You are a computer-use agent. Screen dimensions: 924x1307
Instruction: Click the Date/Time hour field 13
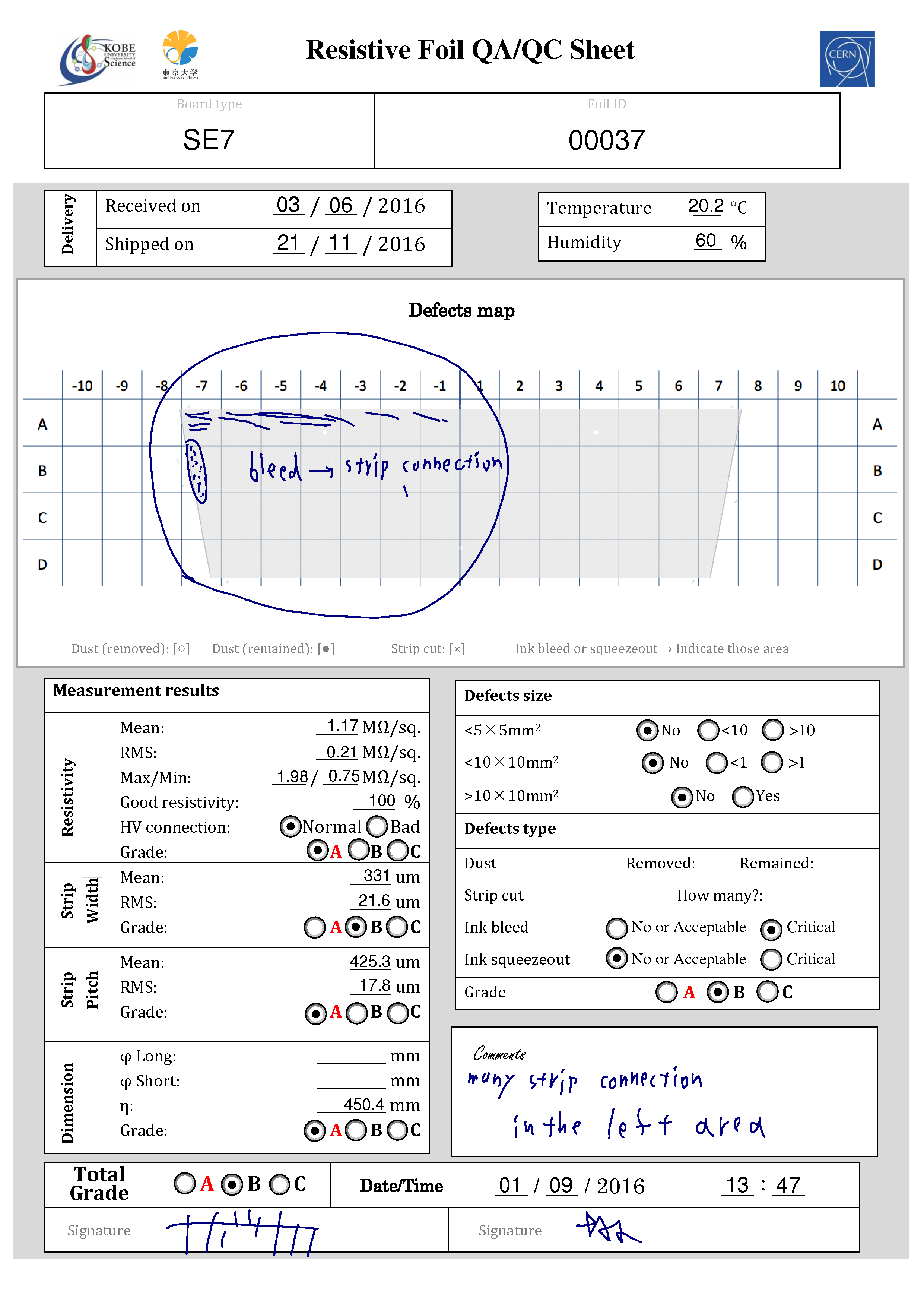738,1185
